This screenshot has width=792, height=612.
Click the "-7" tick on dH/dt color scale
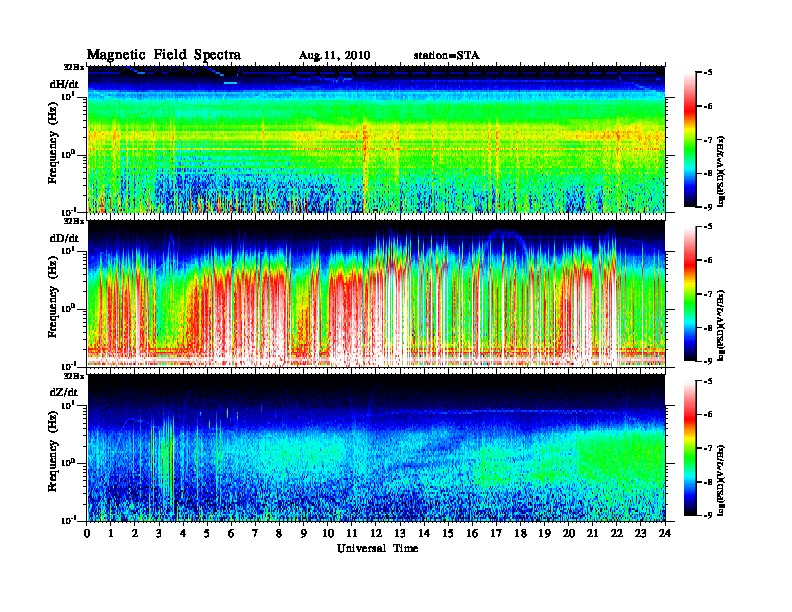point(708,140)
